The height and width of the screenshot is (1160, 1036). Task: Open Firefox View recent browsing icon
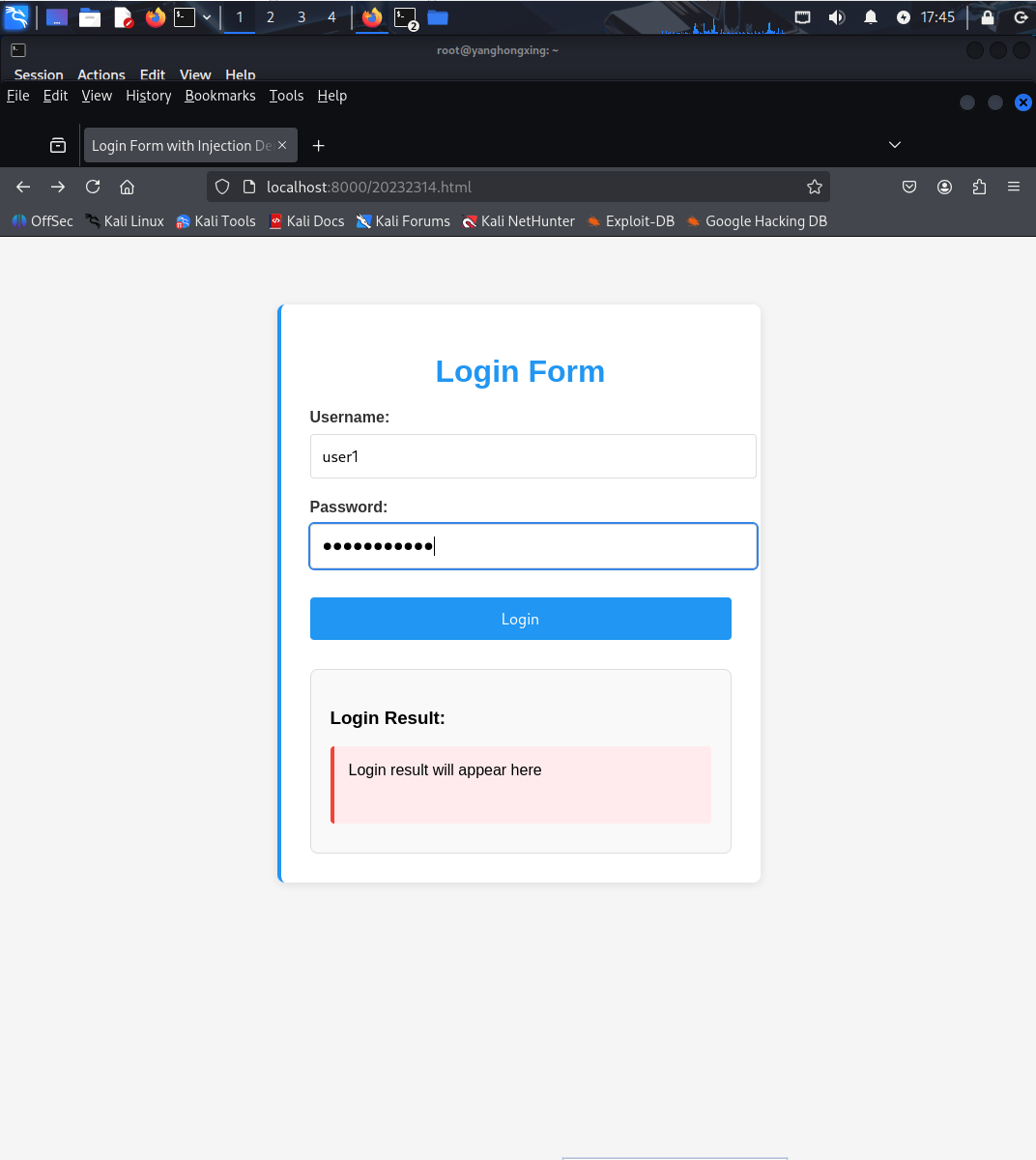58,145
